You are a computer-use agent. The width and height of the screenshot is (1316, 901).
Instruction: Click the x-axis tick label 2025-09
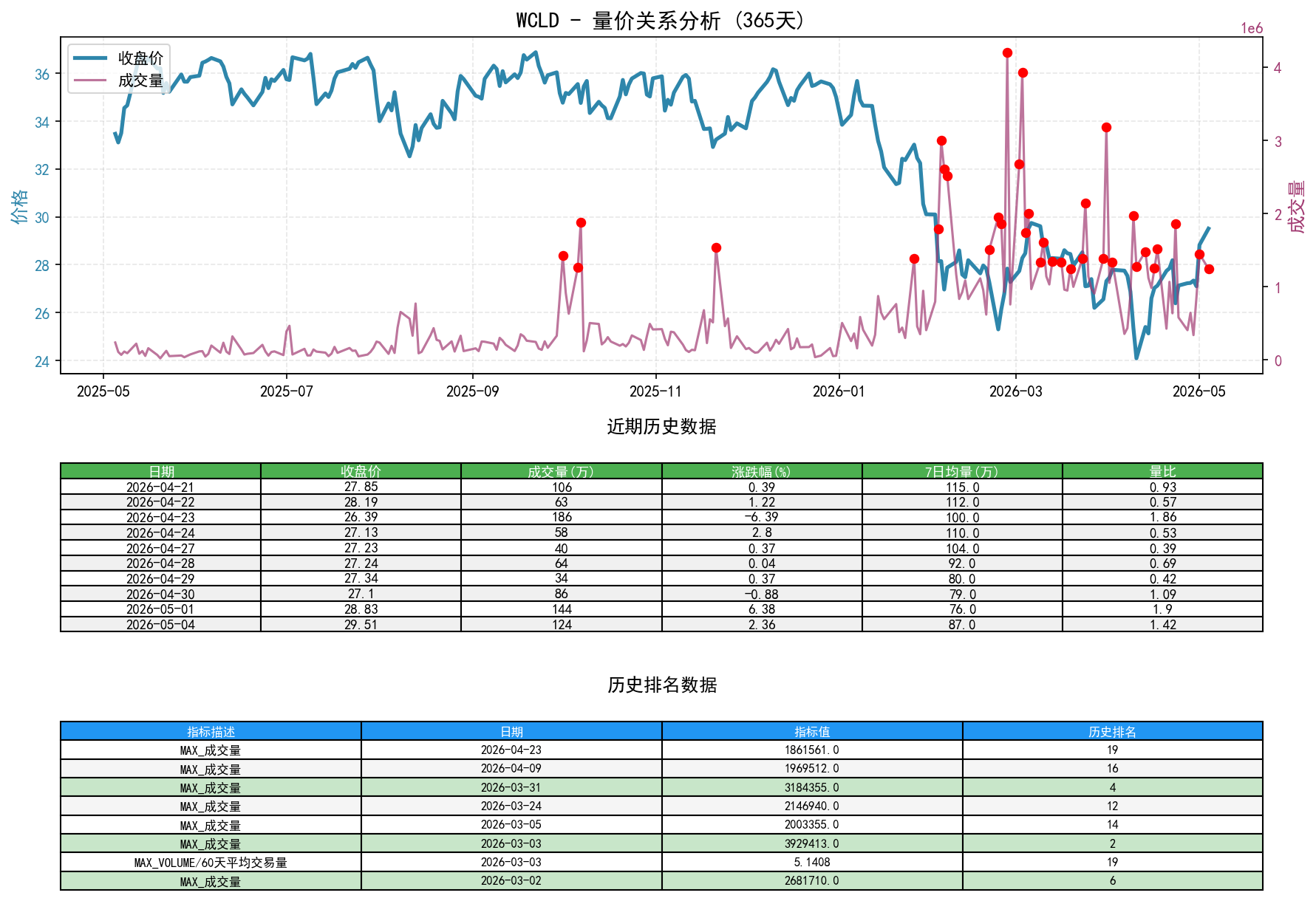(x=472, y=391)
